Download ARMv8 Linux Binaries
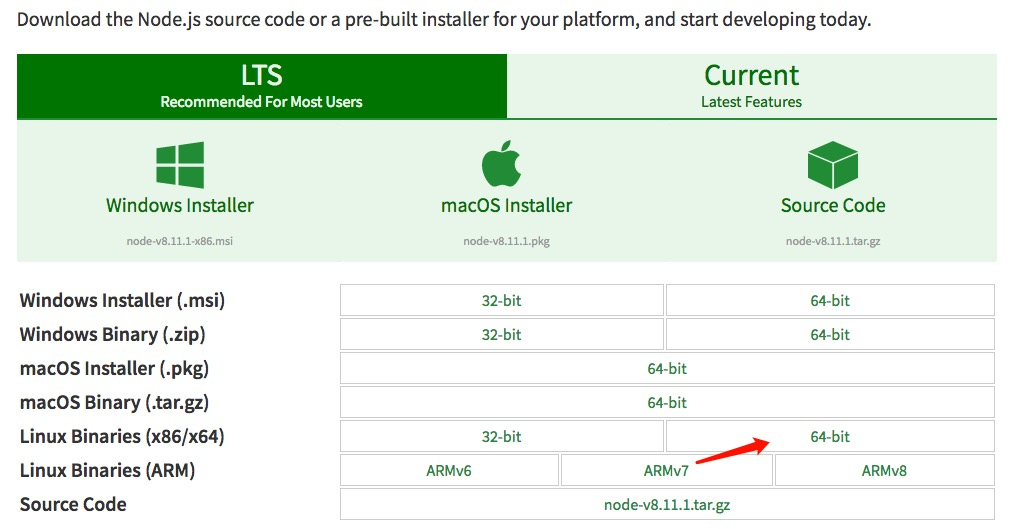The height and width of the screenshot is (529, 1015). pos(884,471)
